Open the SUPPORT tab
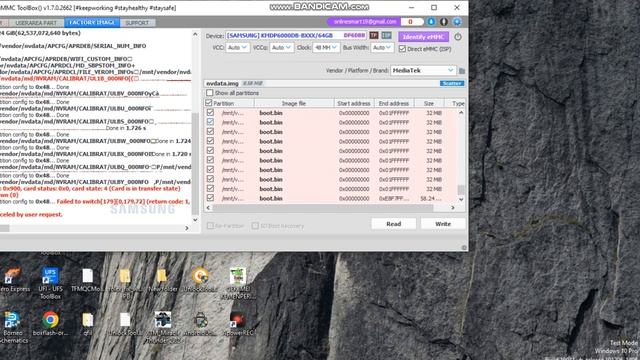Viewport: 640px width, 360px height. [137, 23]
